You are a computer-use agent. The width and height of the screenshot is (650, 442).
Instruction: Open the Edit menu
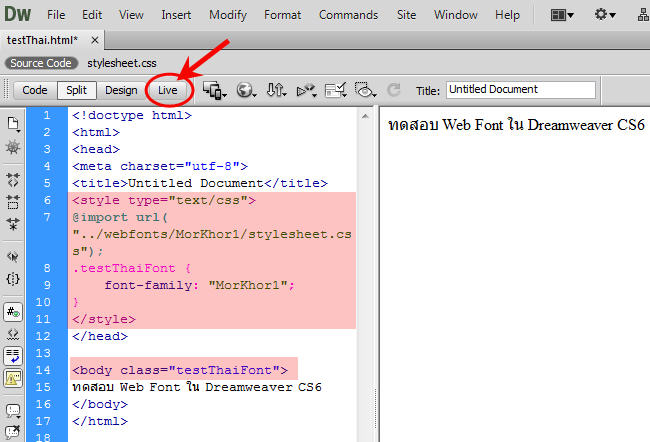tap(92, 15)
